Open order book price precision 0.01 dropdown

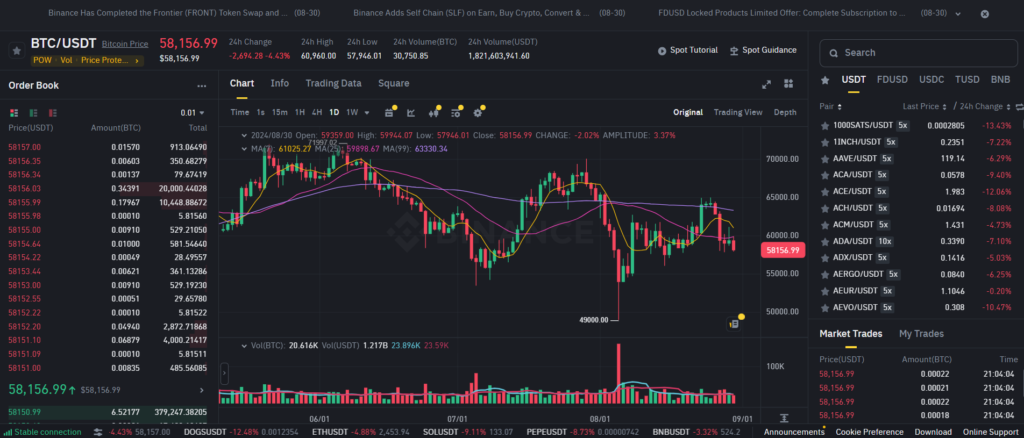(x=191, y=113)
